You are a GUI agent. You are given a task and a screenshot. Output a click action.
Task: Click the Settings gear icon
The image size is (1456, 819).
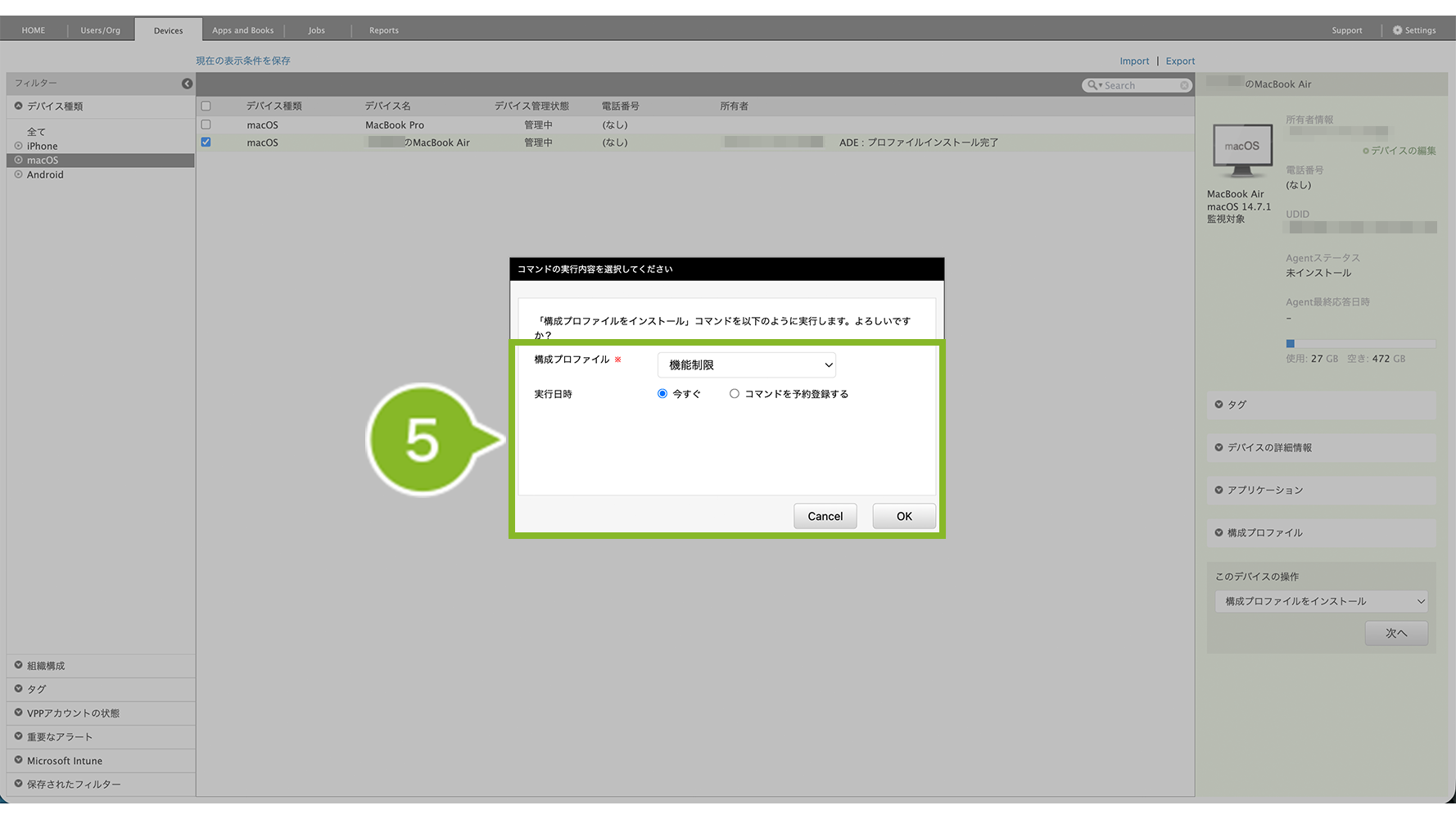[1397, 30]
